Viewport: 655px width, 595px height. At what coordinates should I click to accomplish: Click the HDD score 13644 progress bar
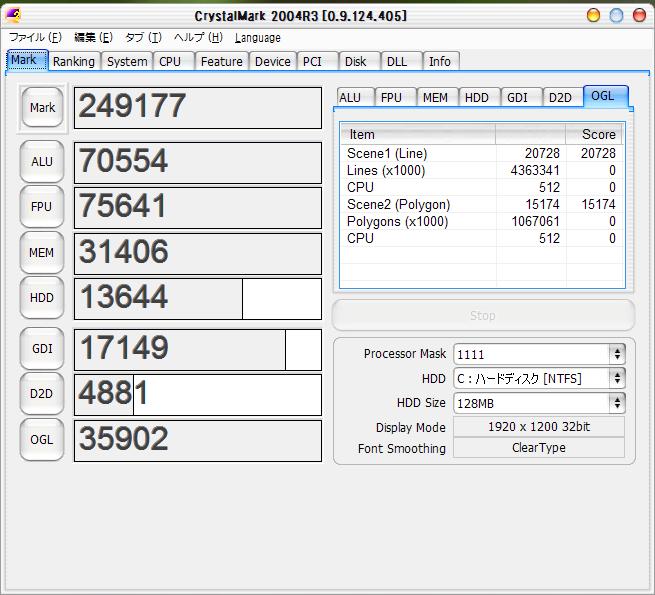pyautogui.click(x=198, y=299)
